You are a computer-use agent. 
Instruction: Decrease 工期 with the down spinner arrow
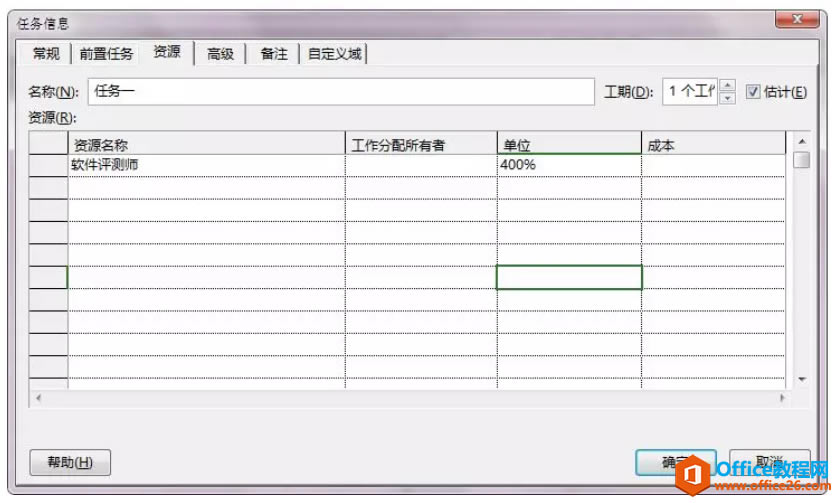pos(727,98)
